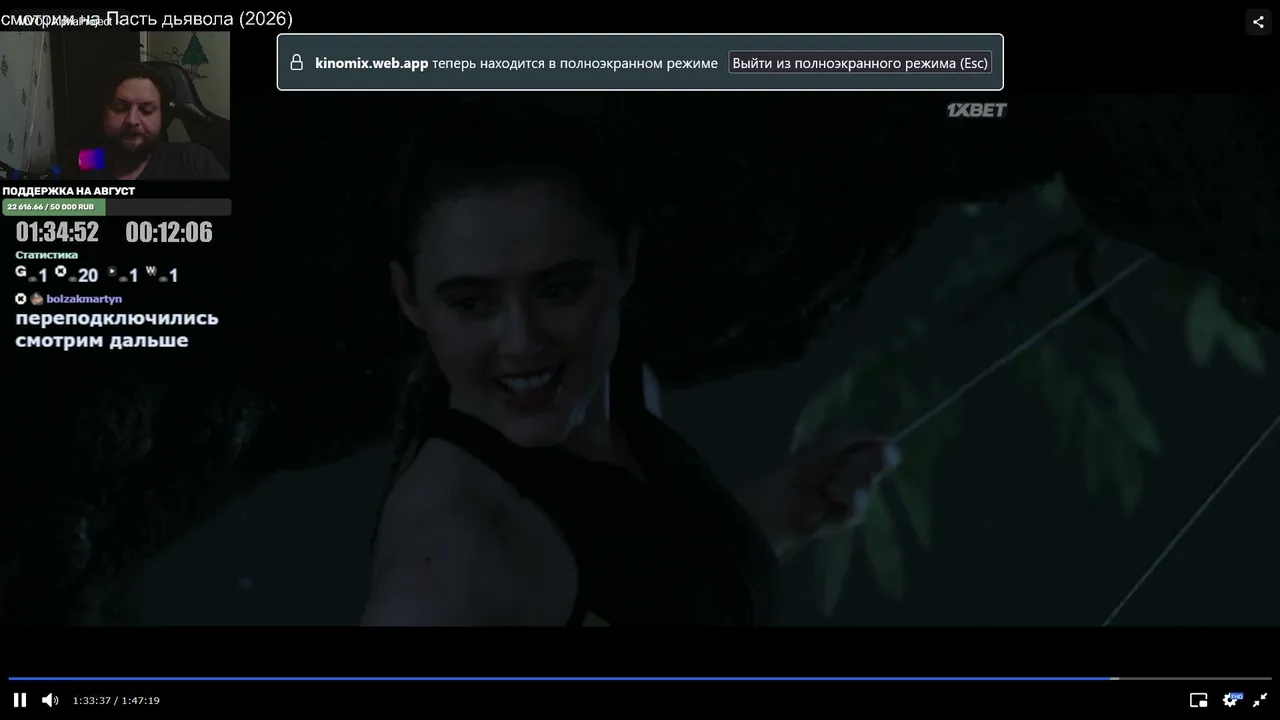Click the lock icon beside kinomix.web.app
The image size is (1280, 720).
click(x=296, y=63)
